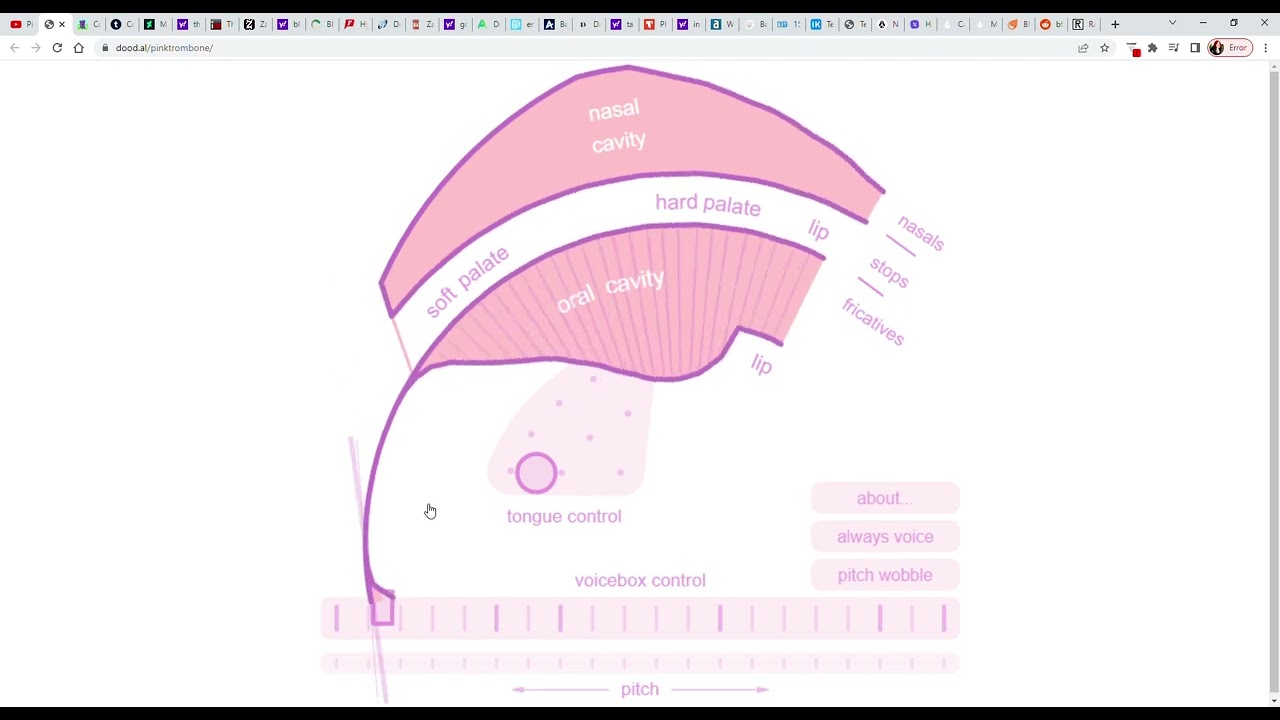Click the lower lip label

[x=762, y=365]
